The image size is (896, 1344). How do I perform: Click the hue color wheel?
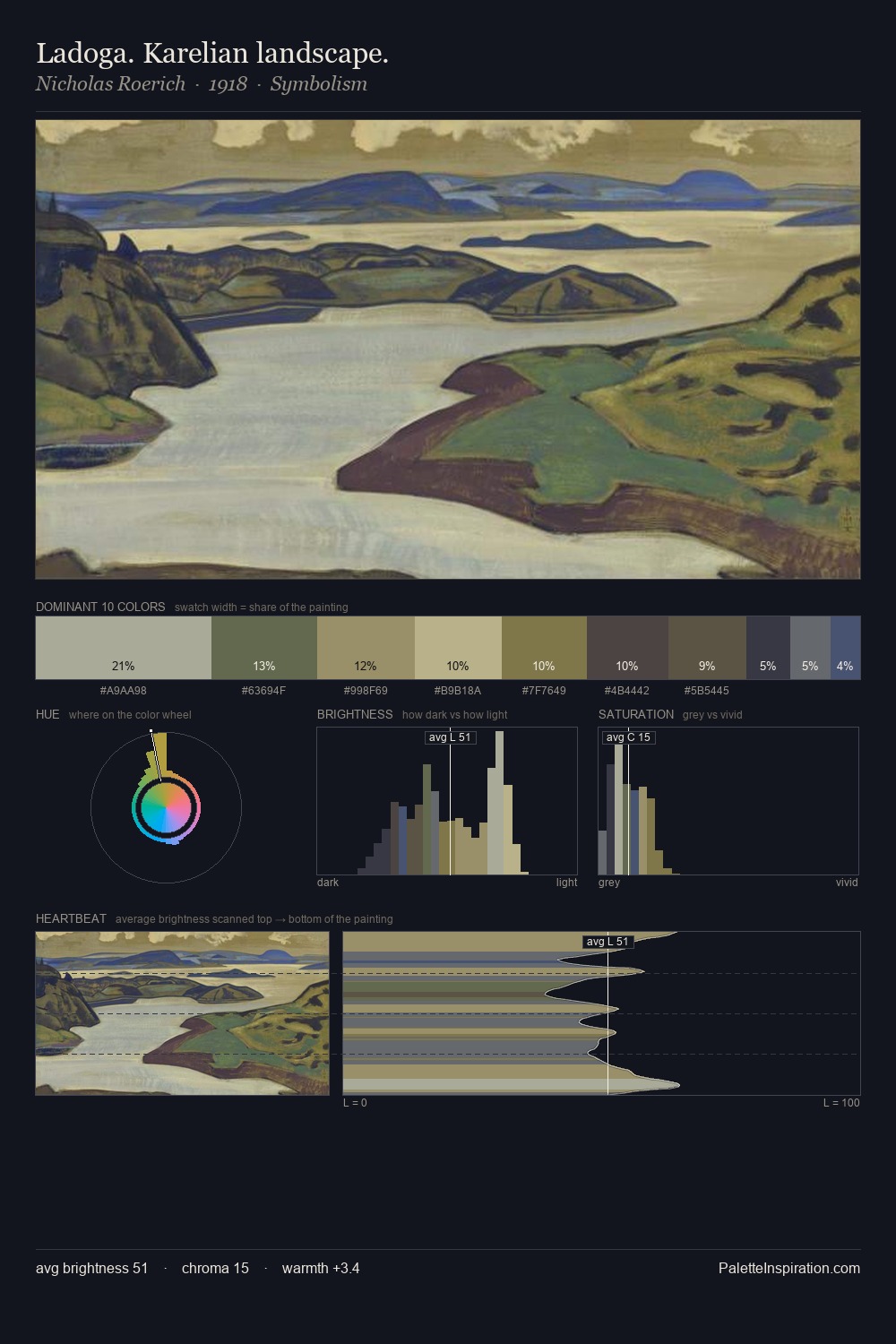pos(166,807)
